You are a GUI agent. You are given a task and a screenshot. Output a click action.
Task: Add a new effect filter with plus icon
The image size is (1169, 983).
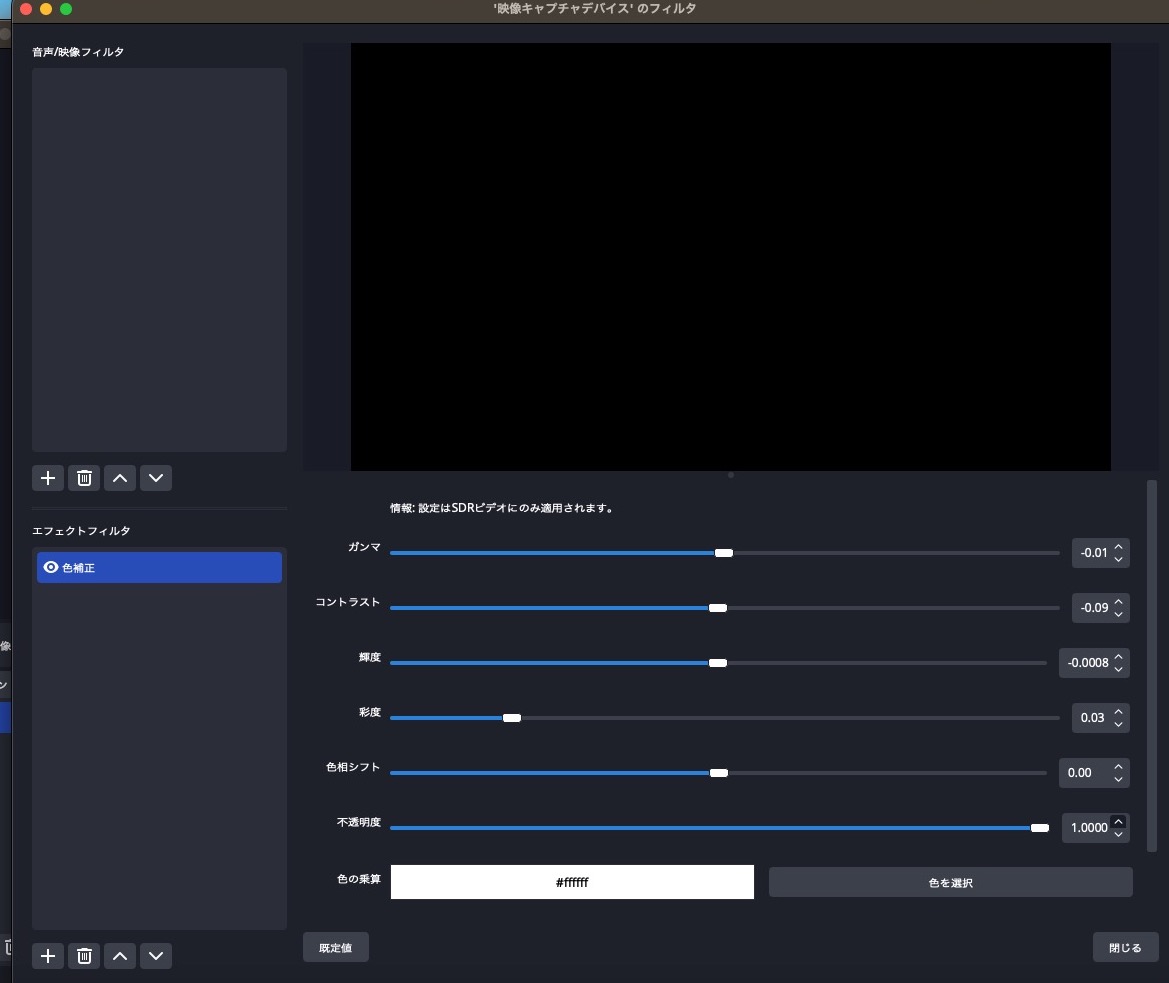(48, 955)
